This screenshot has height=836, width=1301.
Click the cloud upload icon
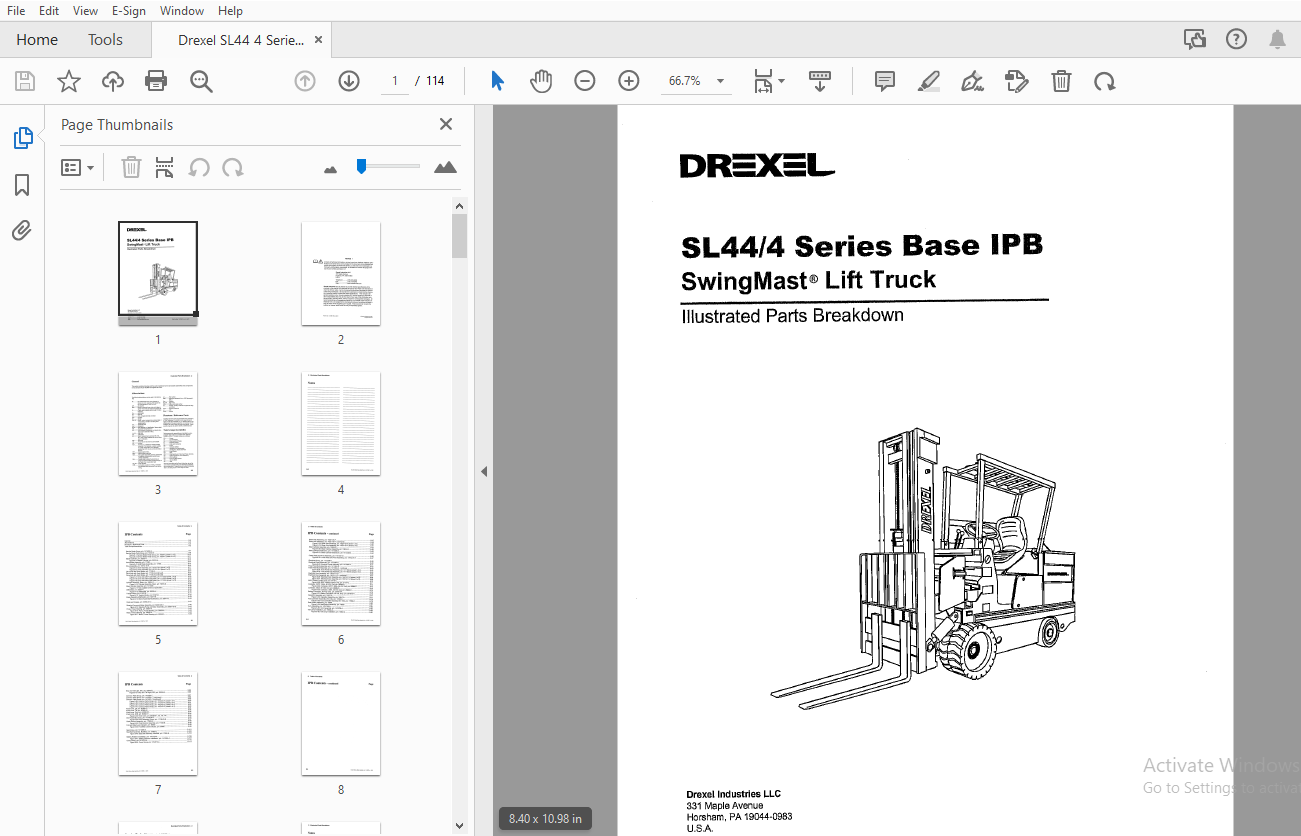click(x=113, y=81)
